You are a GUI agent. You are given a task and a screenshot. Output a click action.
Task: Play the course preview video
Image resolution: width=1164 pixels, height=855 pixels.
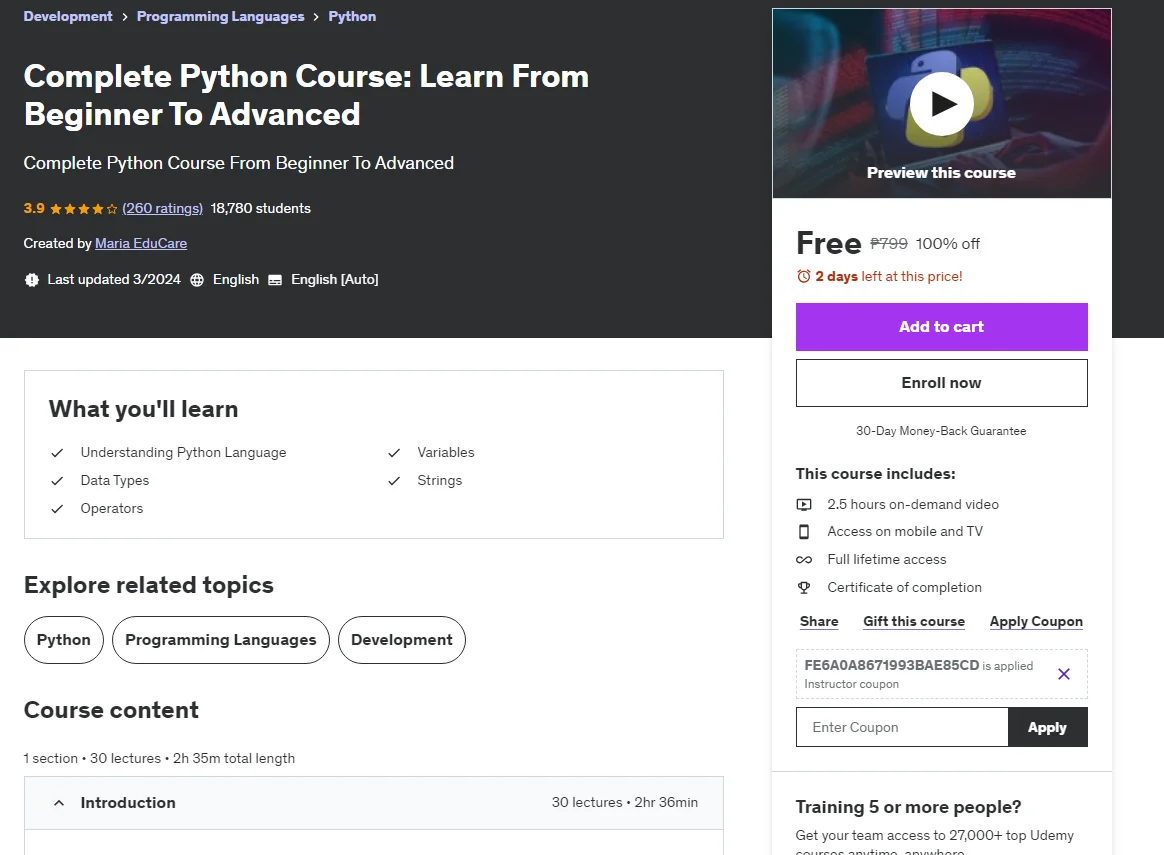pyautogui.click(x=941, y=104)
